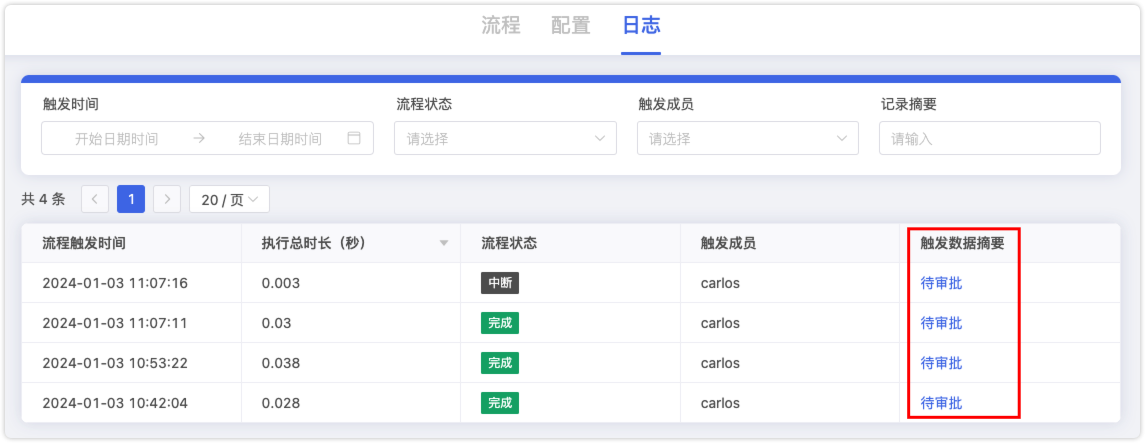Click the 开始日期时间 field
This screenshot has height=443, width=1145.
(x=117, y=139)
